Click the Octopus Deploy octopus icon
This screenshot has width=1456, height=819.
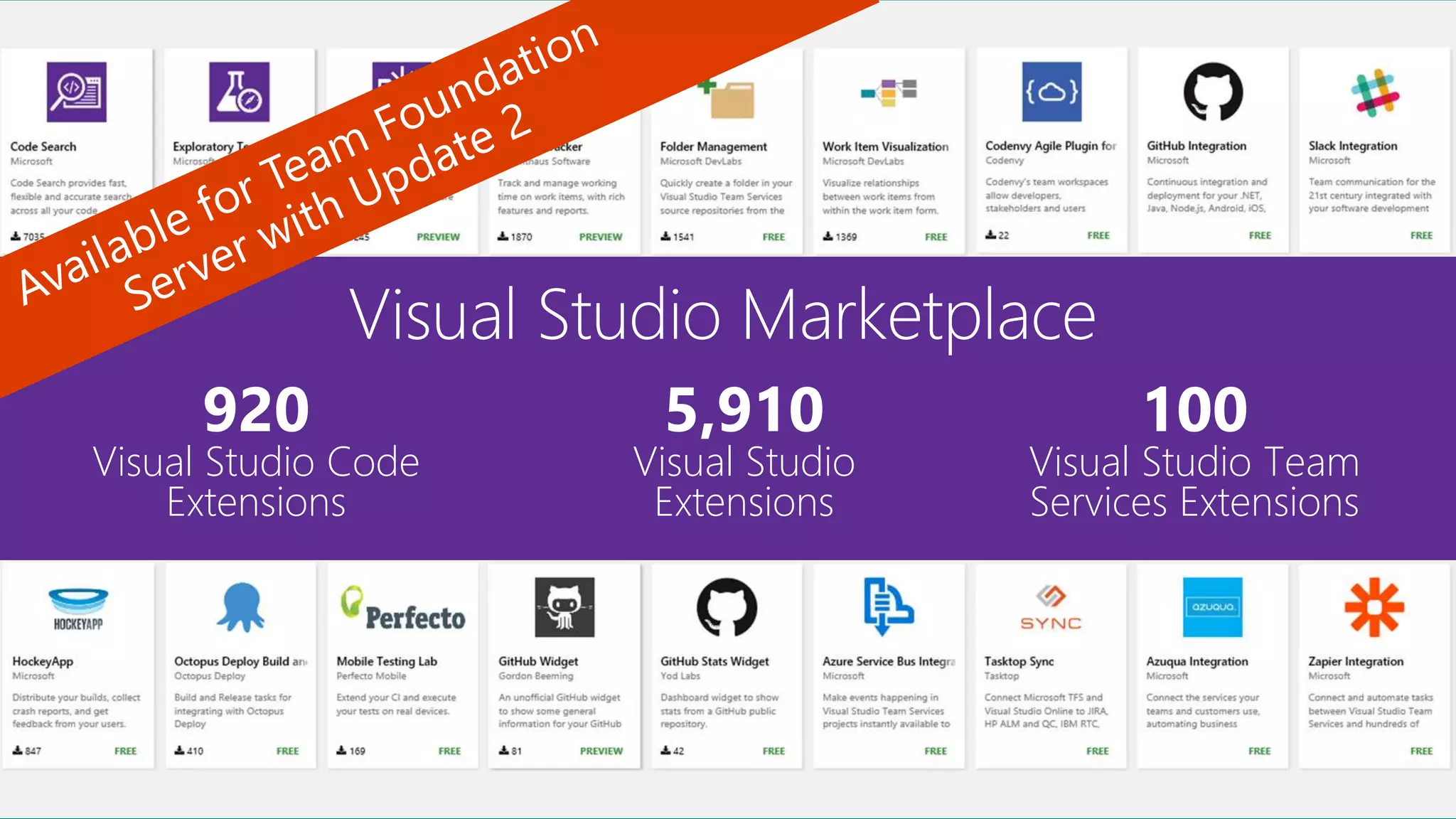tap(240, 607)
